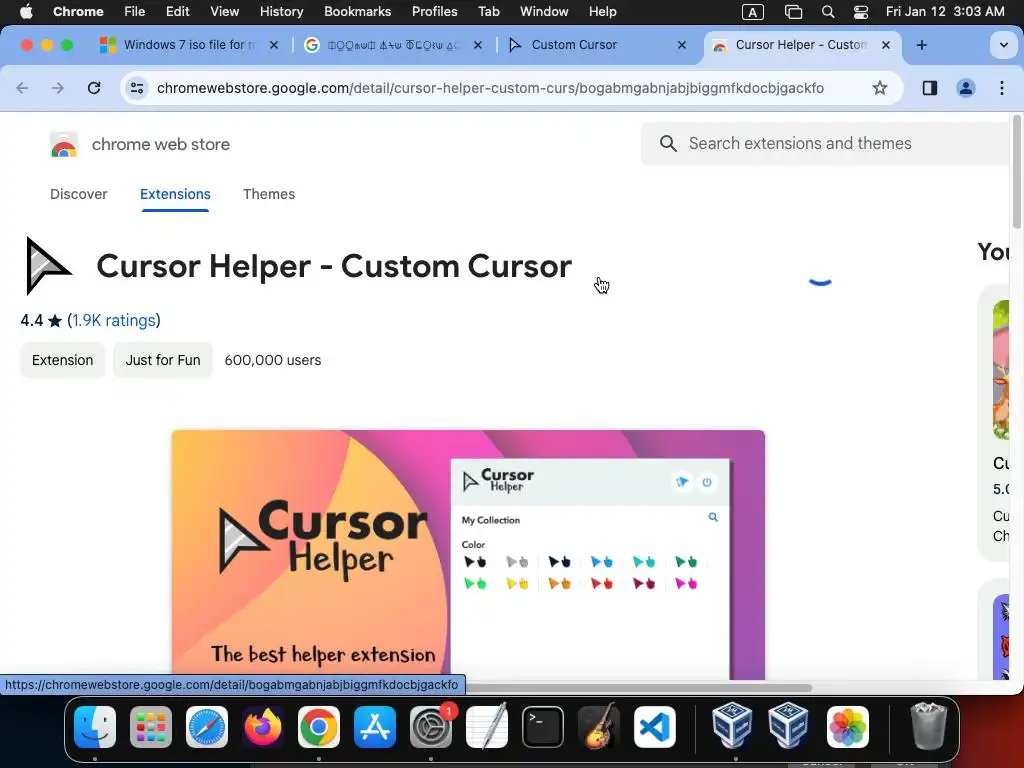
Task: Click the address bar URL
Action: tap(490, 88)
